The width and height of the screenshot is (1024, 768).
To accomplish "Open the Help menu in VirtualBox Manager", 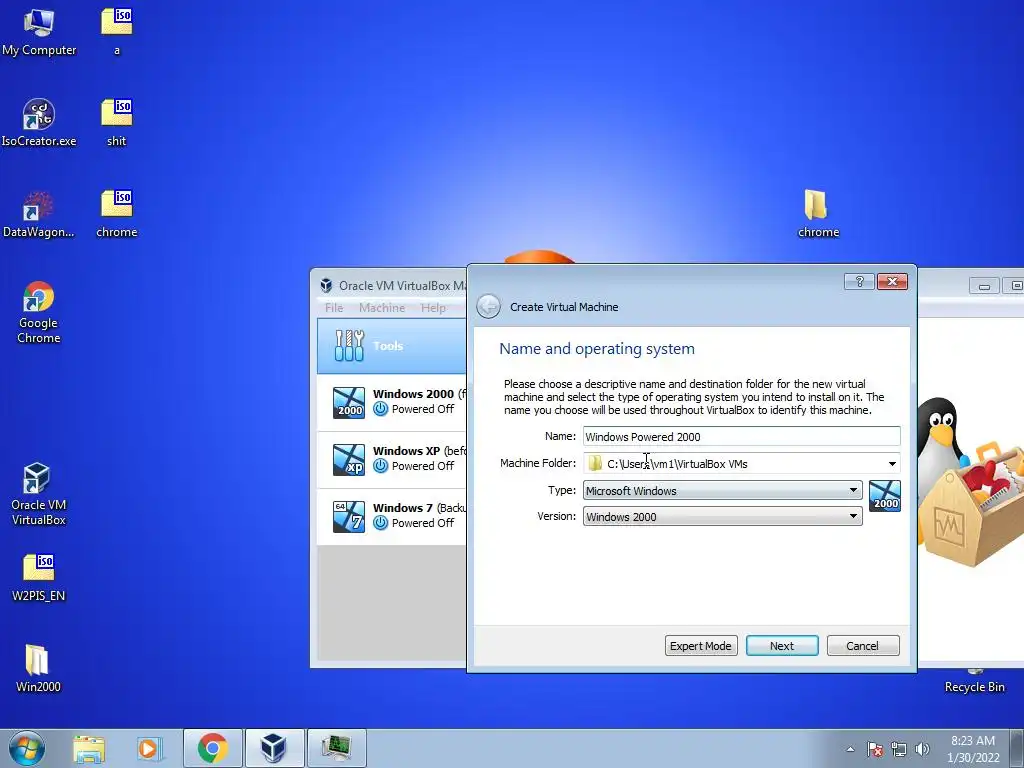I will [x=433, y=308].
